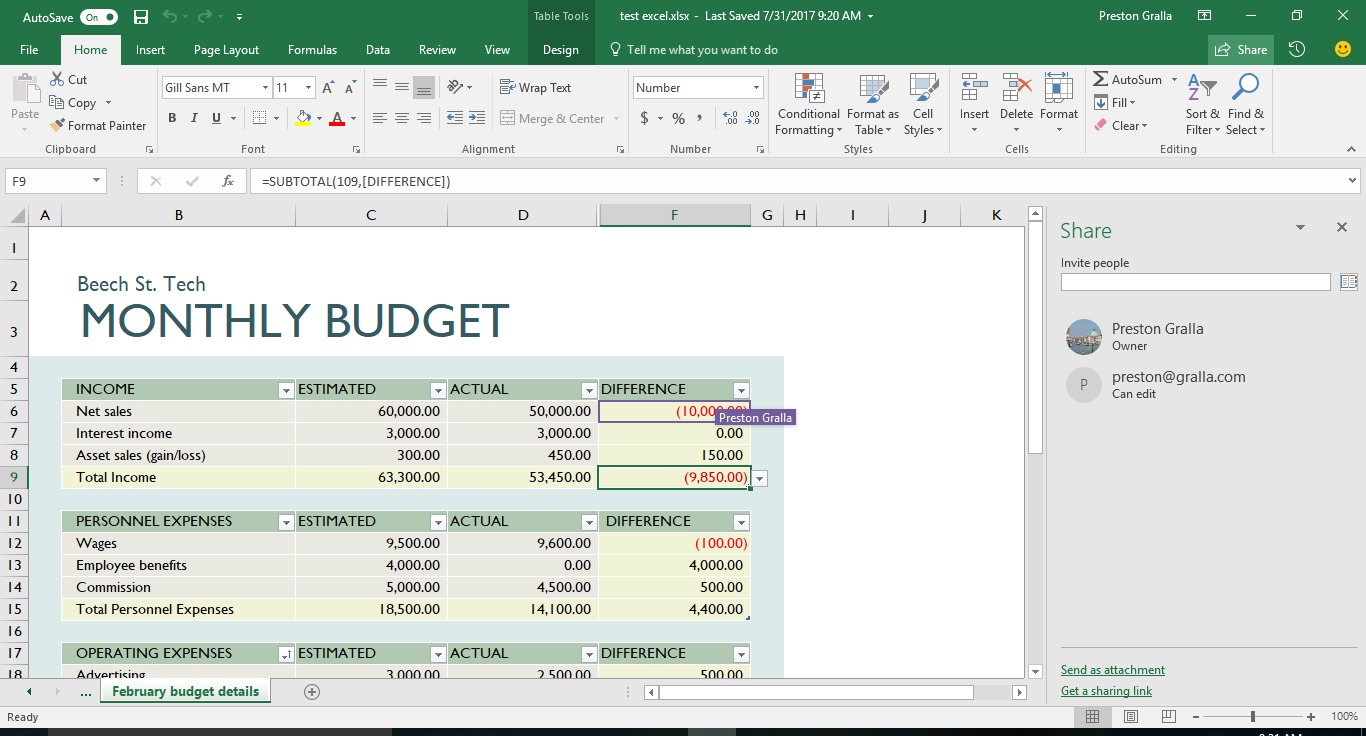Activate the Format Painter
This screenshot has height=736, width=1366.
click(x=97, y=126)
